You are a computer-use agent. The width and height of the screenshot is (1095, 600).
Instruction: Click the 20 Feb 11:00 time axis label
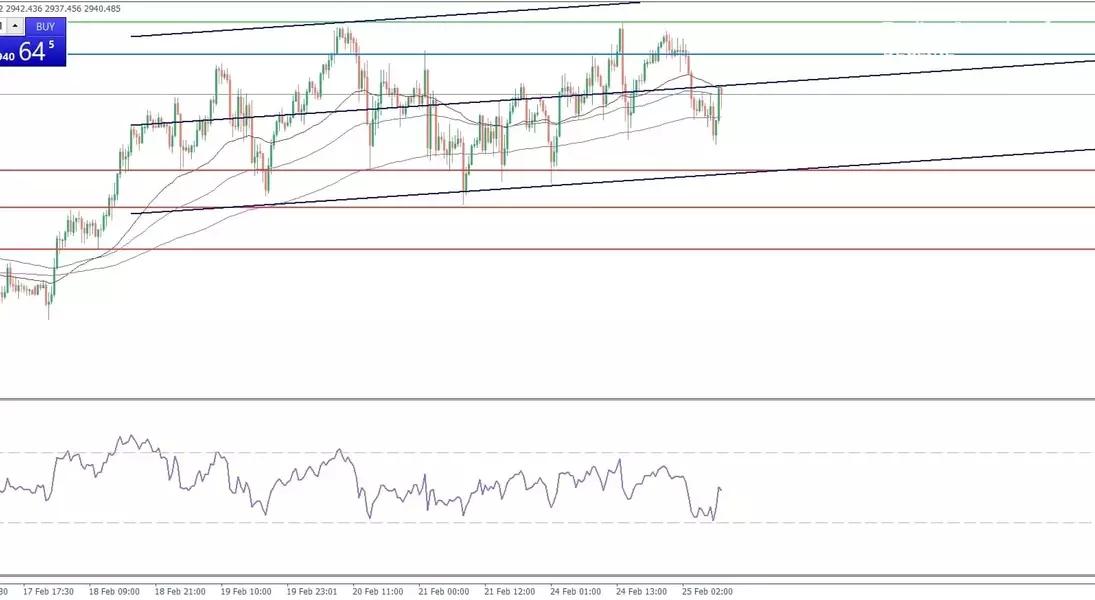point(378,591)
